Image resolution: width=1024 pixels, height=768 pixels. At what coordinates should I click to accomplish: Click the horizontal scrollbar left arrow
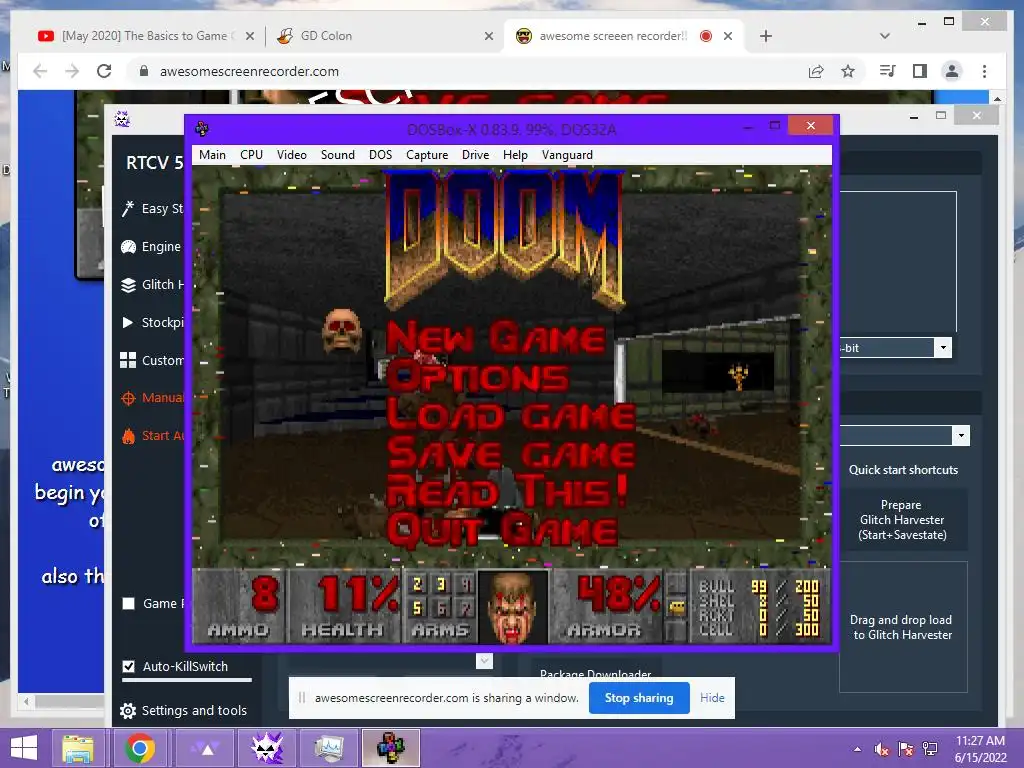point(26,701)
